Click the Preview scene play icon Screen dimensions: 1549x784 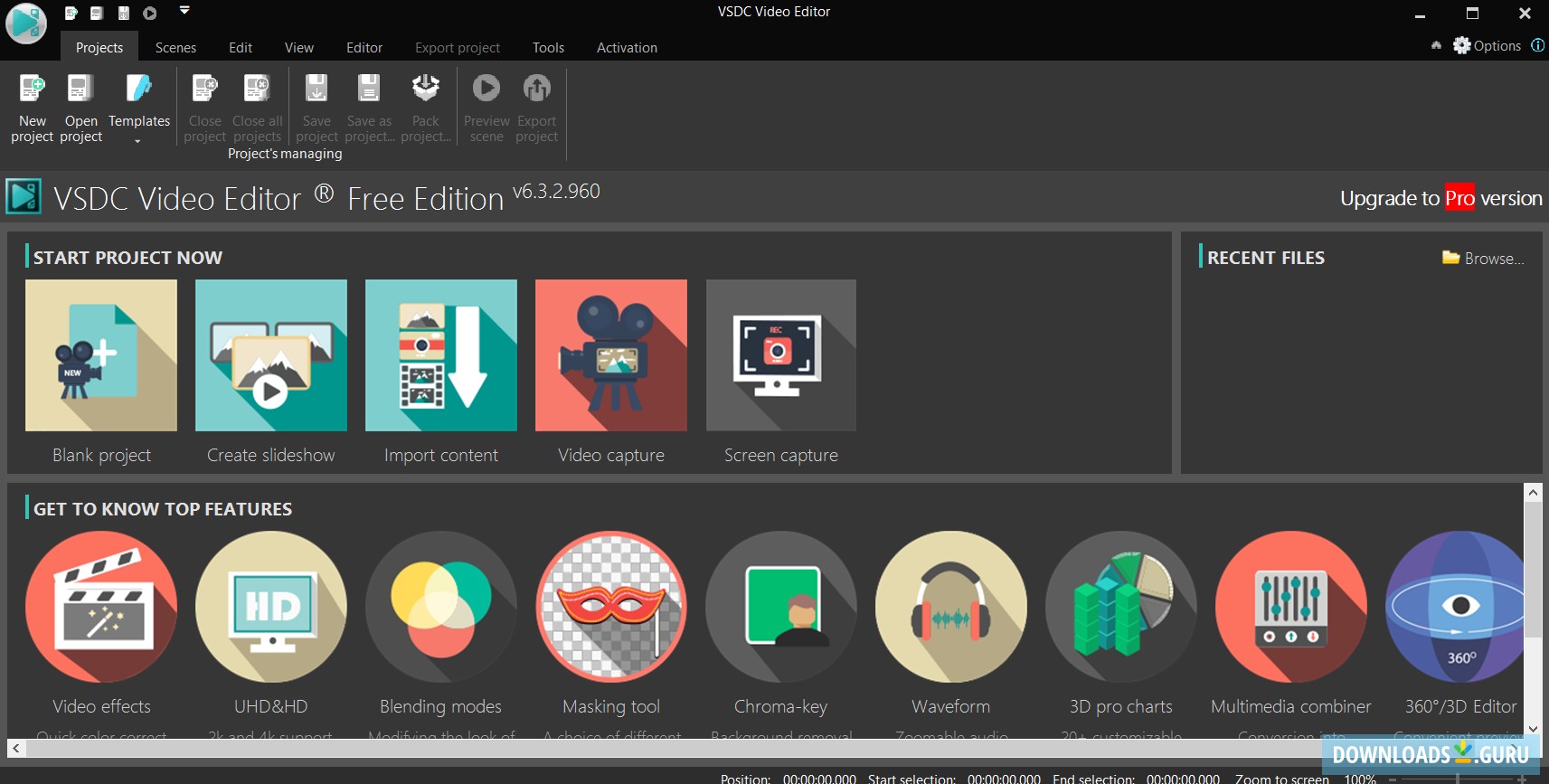486,88
